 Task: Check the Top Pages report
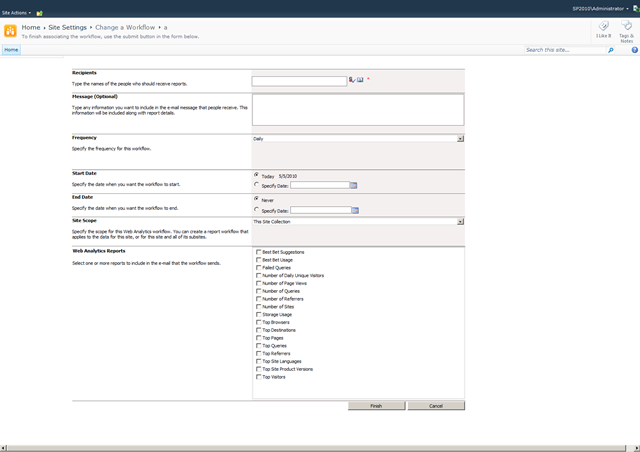(x=258, y=338)
